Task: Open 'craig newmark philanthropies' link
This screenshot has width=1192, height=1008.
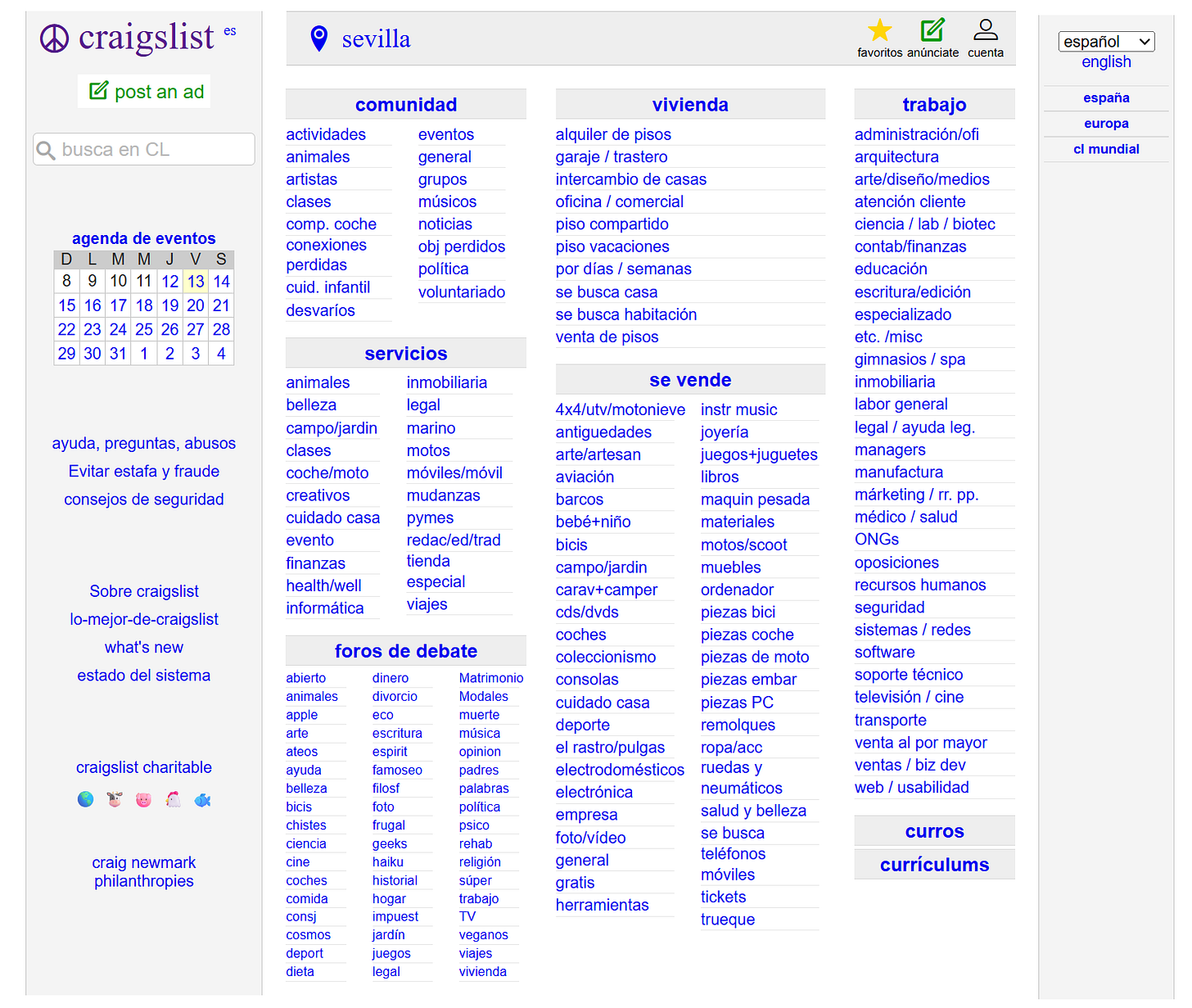Action: click(144, 871)
